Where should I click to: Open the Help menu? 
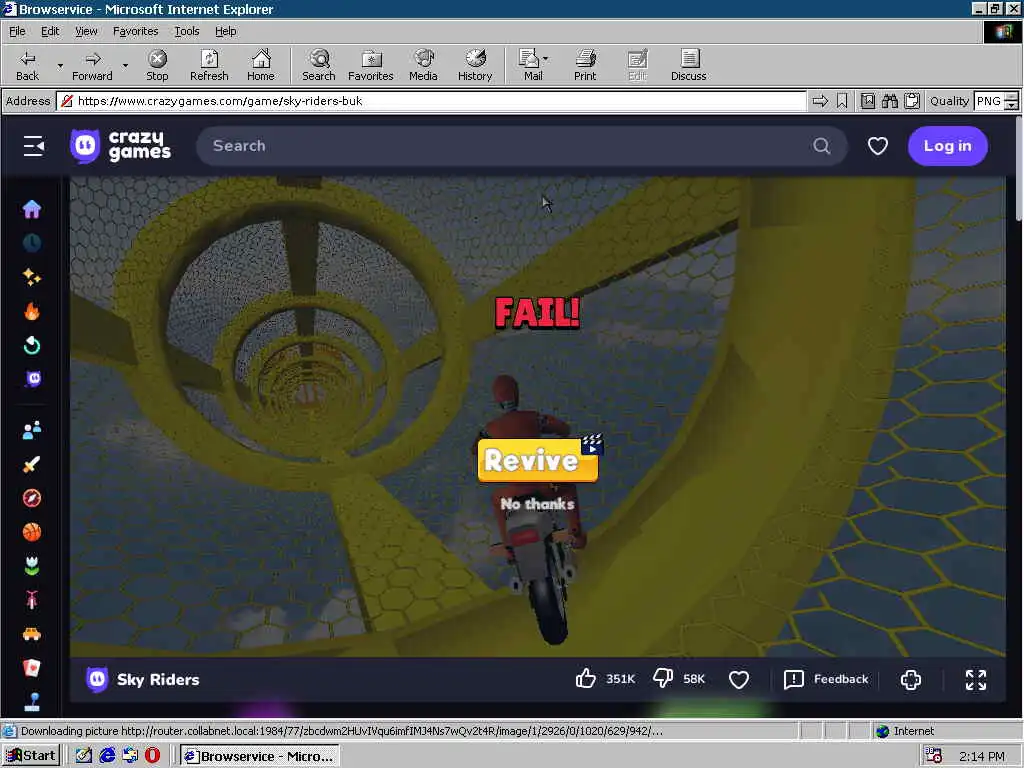(225, 31)
